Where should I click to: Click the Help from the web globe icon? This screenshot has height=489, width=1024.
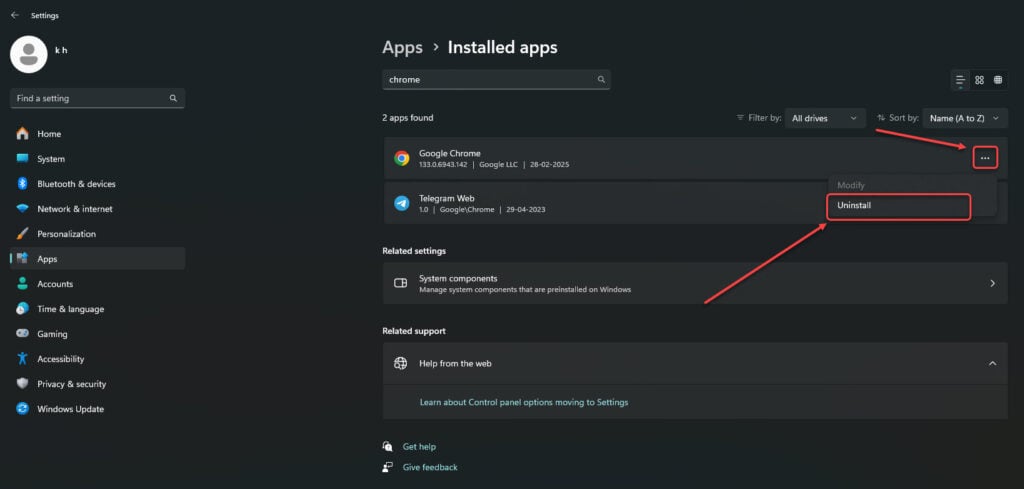400,363
